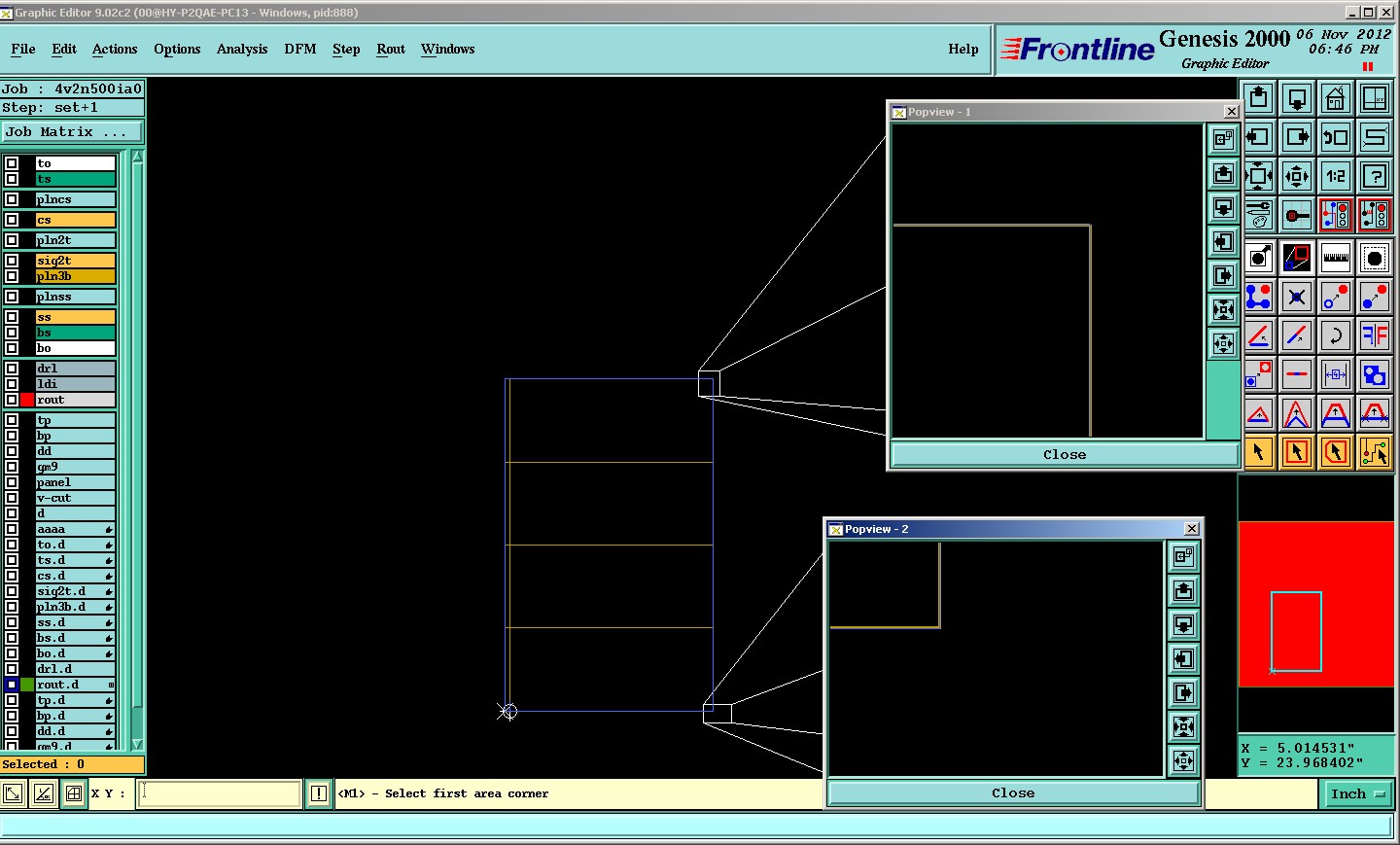Viewport: 1400px width, 845px height.
Task: Toggle the checkbox for layer sig2t
Action: (12, 261)
